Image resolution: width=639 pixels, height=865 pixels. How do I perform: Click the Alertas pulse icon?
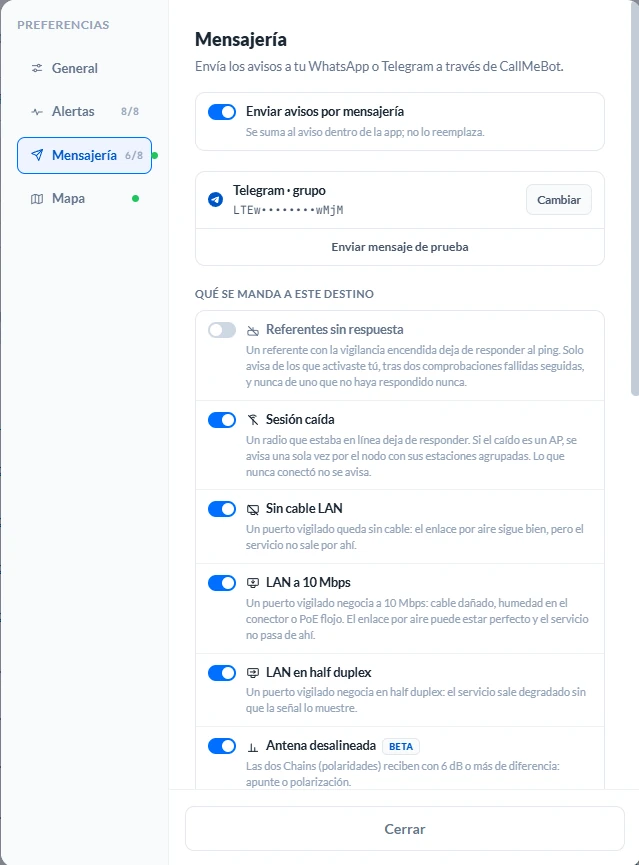(x=37, y=111)
